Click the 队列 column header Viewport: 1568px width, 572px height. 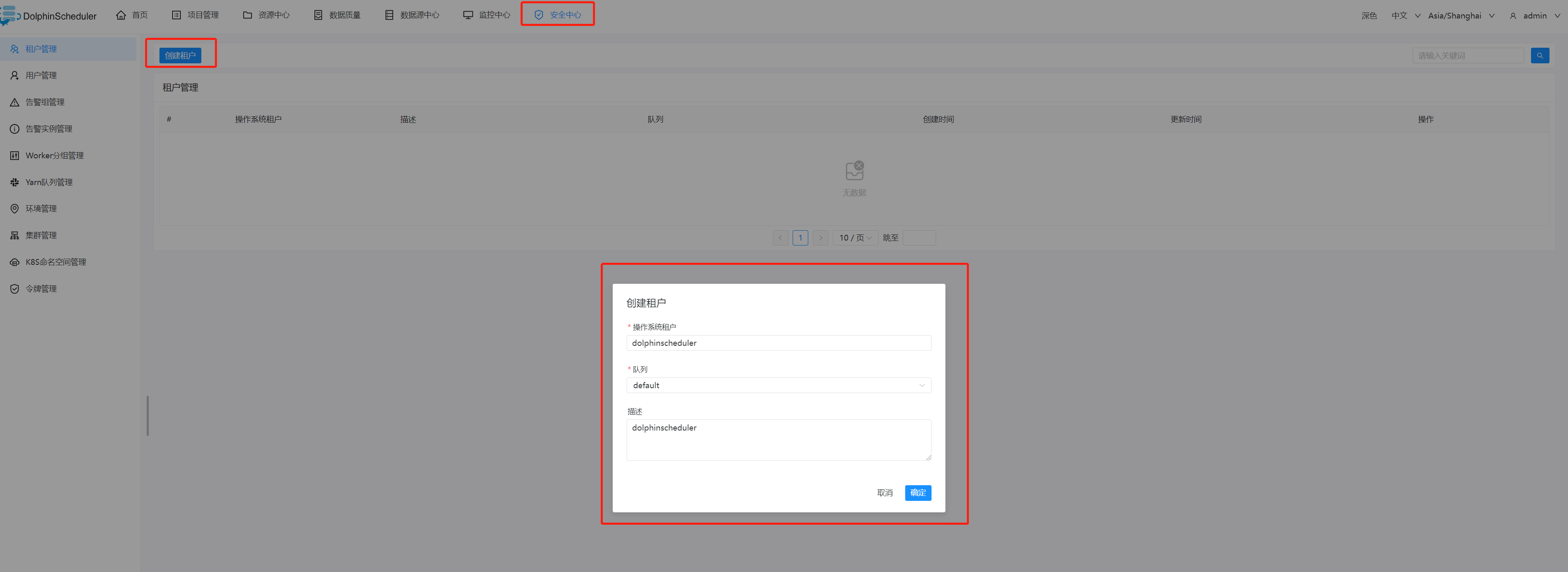[x=655, y=119]
